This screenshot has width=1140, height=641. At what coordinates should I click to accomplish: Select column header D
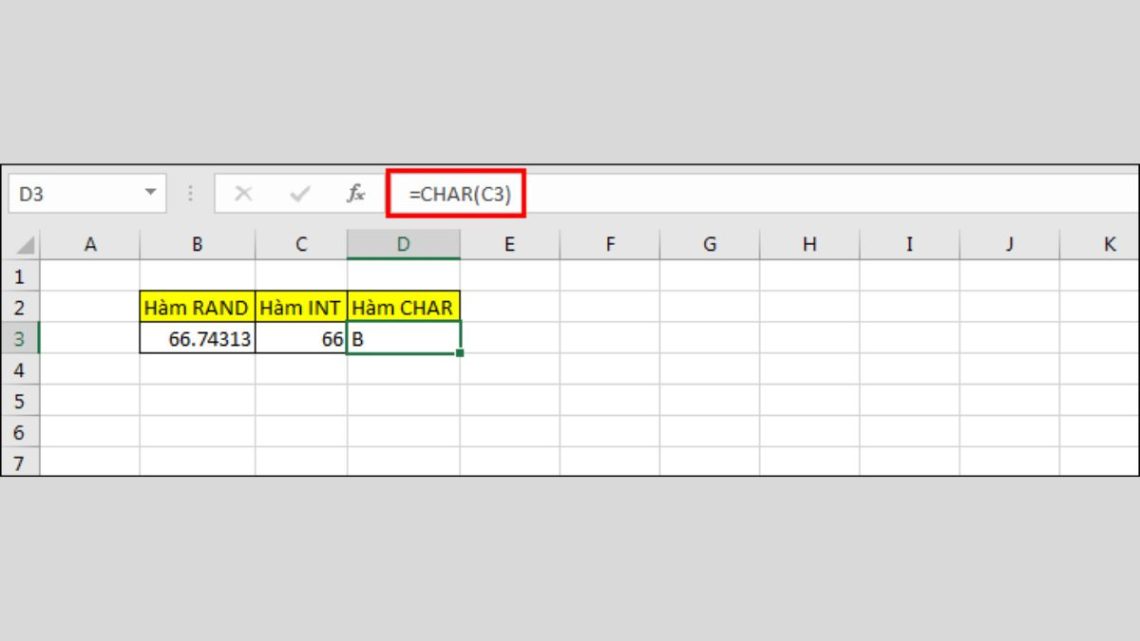coord(404,243)
